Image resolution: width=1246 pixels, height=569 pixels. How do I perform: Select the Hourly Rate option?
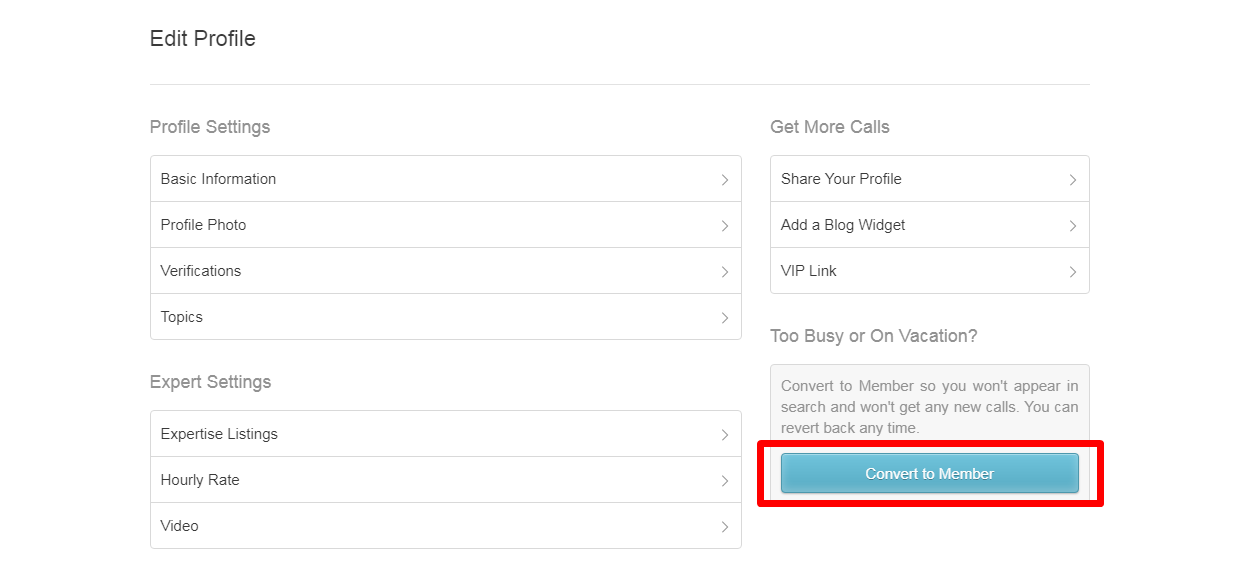tap(446, 480)
